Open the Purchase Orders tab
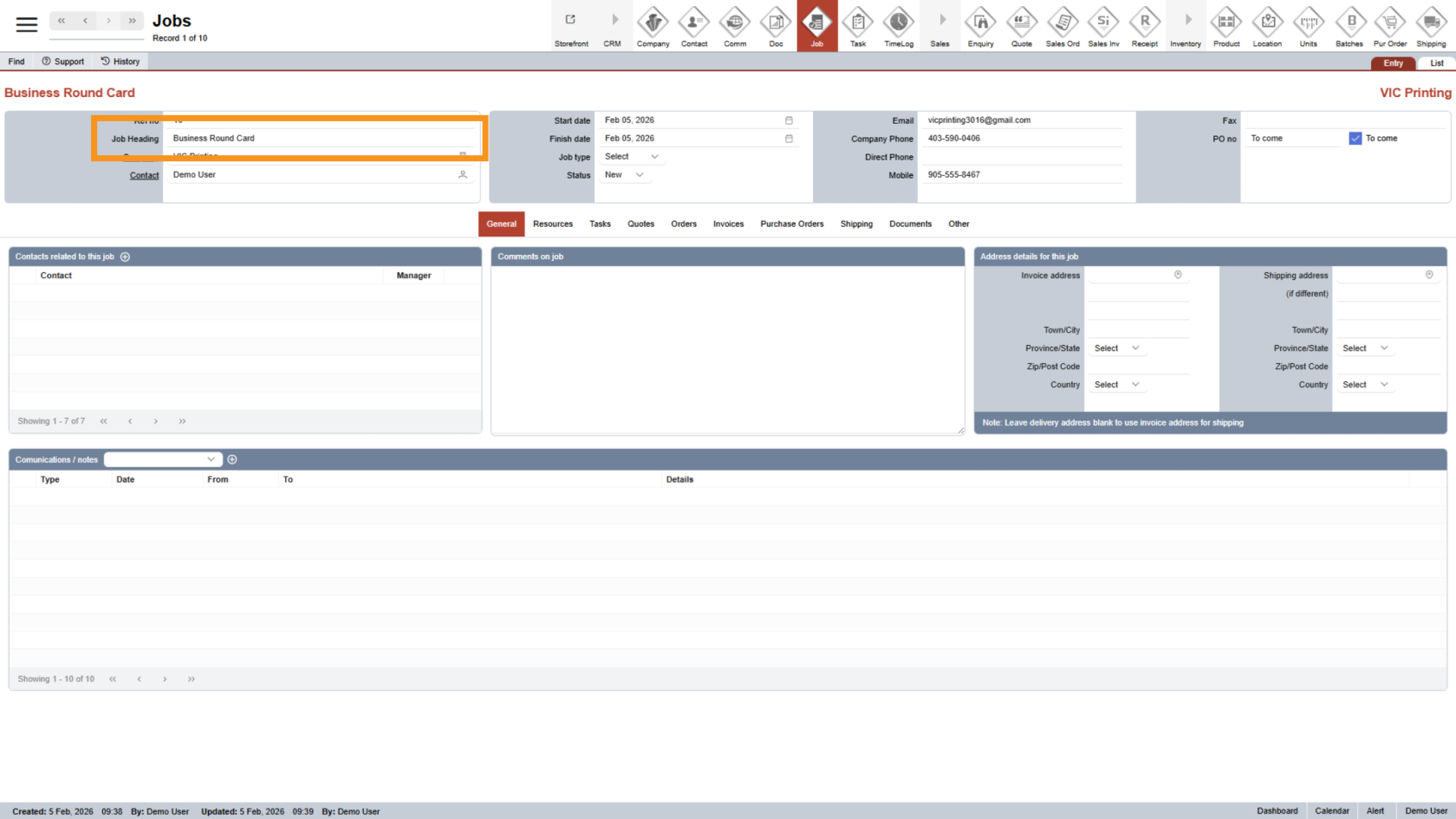This screenshot has height=819, width=1456. pos(791,224)
